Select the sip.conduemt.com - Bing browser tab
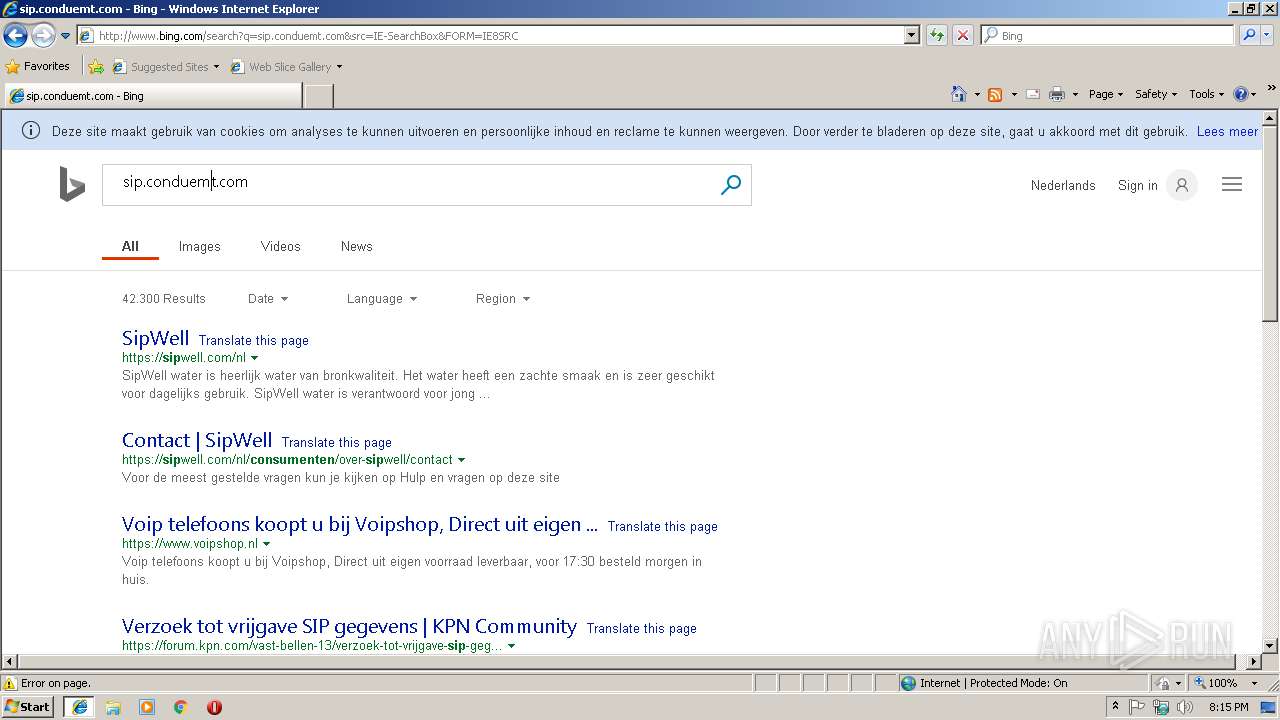 click(152, 96)
